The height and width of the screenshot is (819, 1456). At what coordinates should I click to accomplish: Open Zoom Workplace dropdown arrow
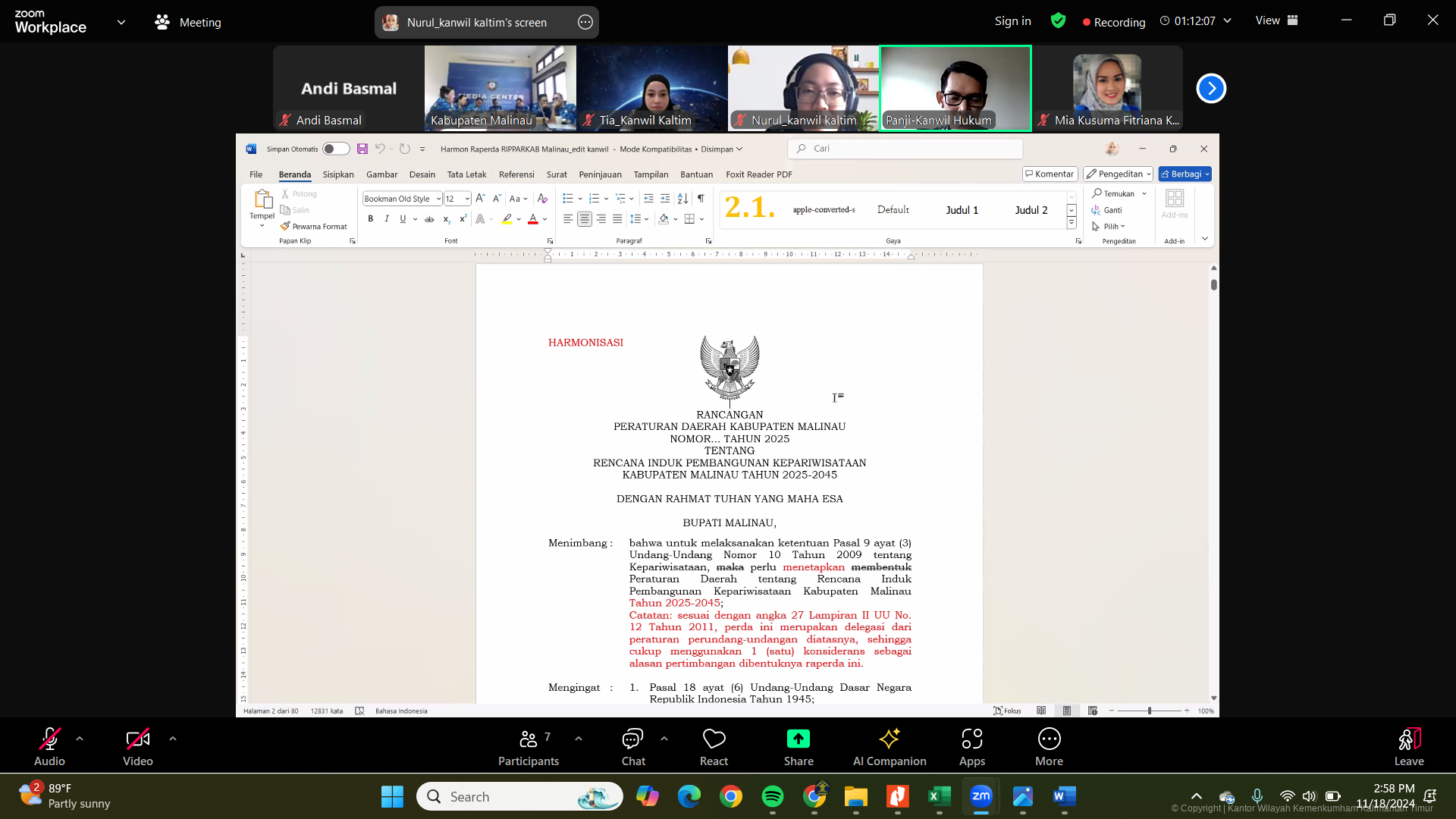point(121,22)
